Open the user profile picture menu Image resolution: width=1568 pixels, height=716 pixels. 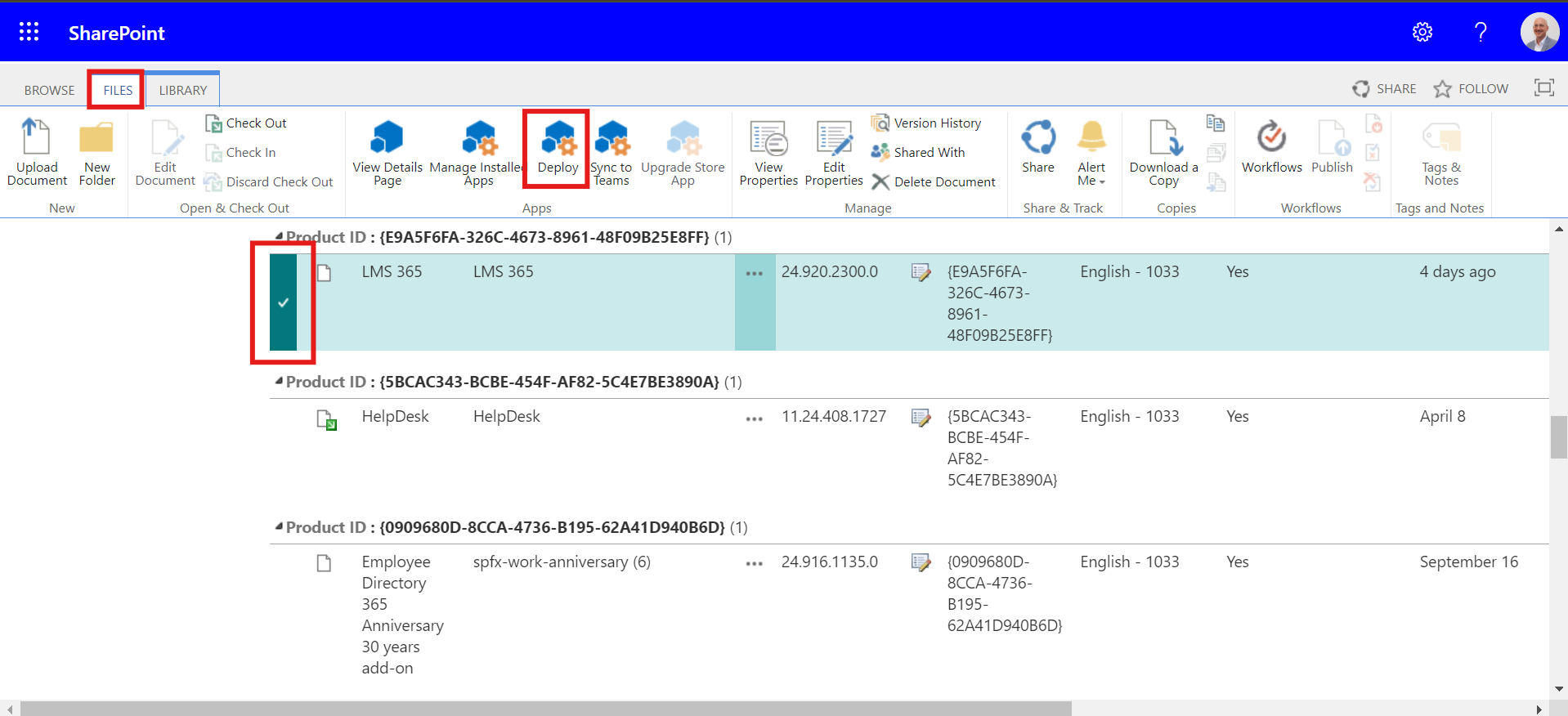pos(1539,32)
